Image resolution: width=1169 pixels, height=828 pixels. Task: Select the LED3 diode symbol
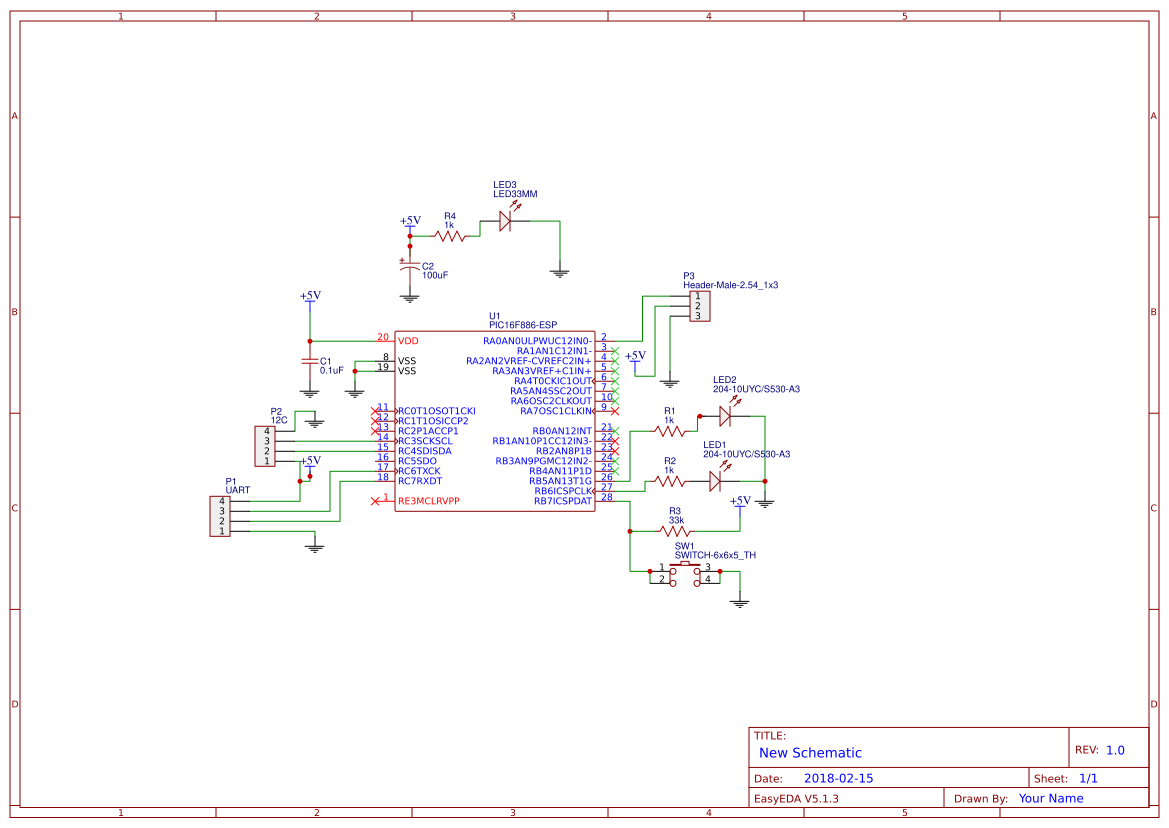pyautogui.click(x=507, y=220)
